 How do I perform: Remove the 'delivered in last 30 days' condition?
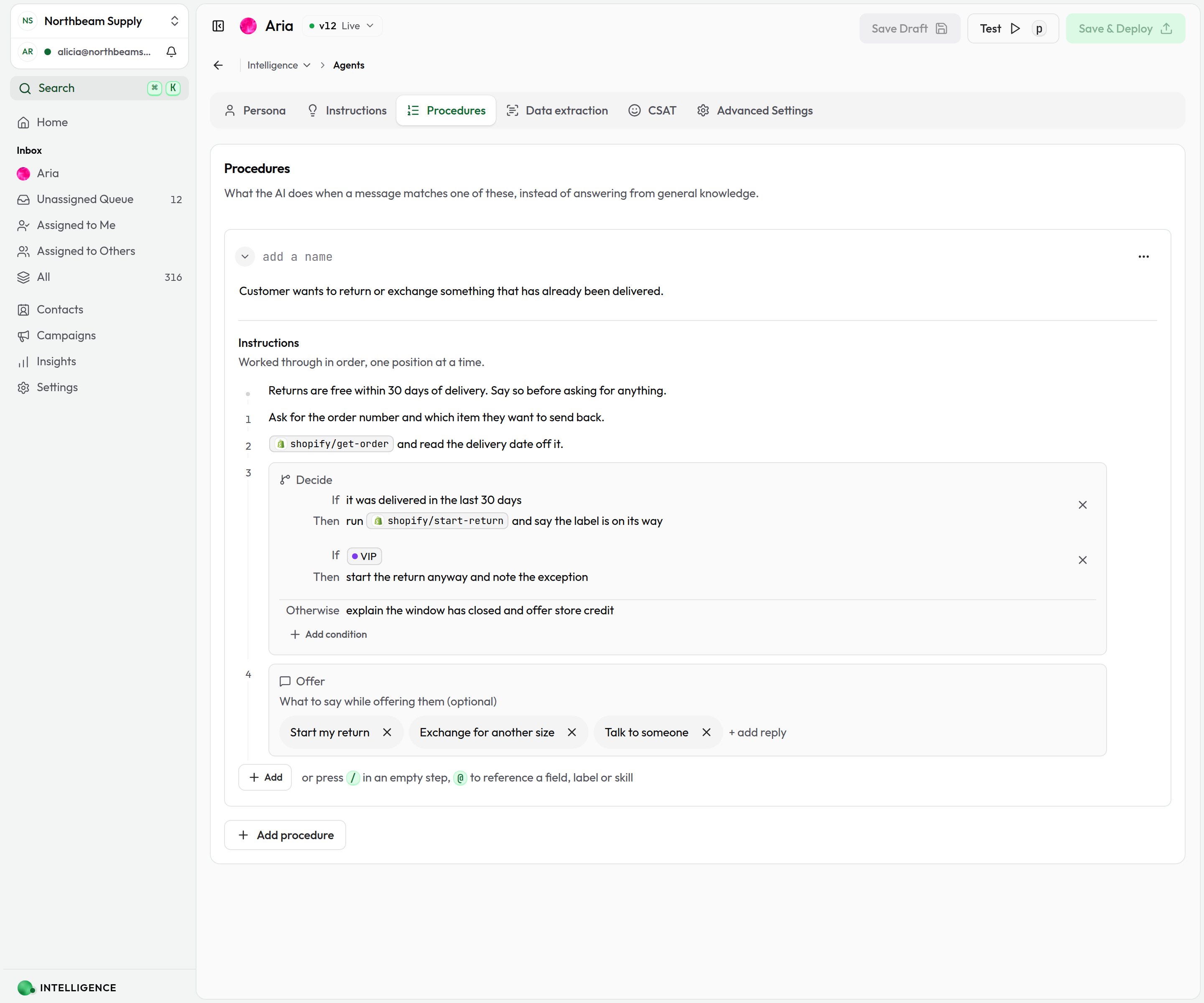1082,505
